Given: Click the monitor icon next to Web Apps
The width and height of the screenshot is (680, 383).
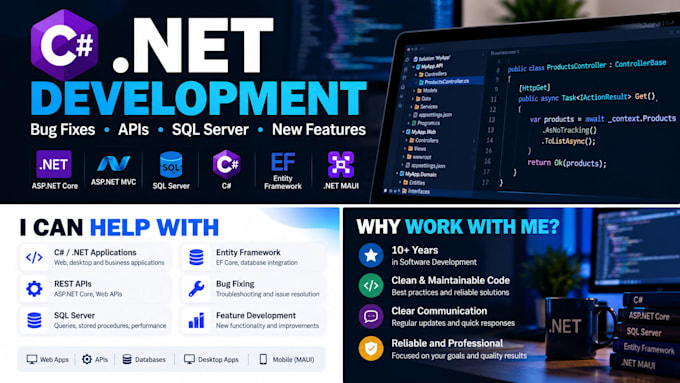Looking at the screenshot, I should 32,359.
